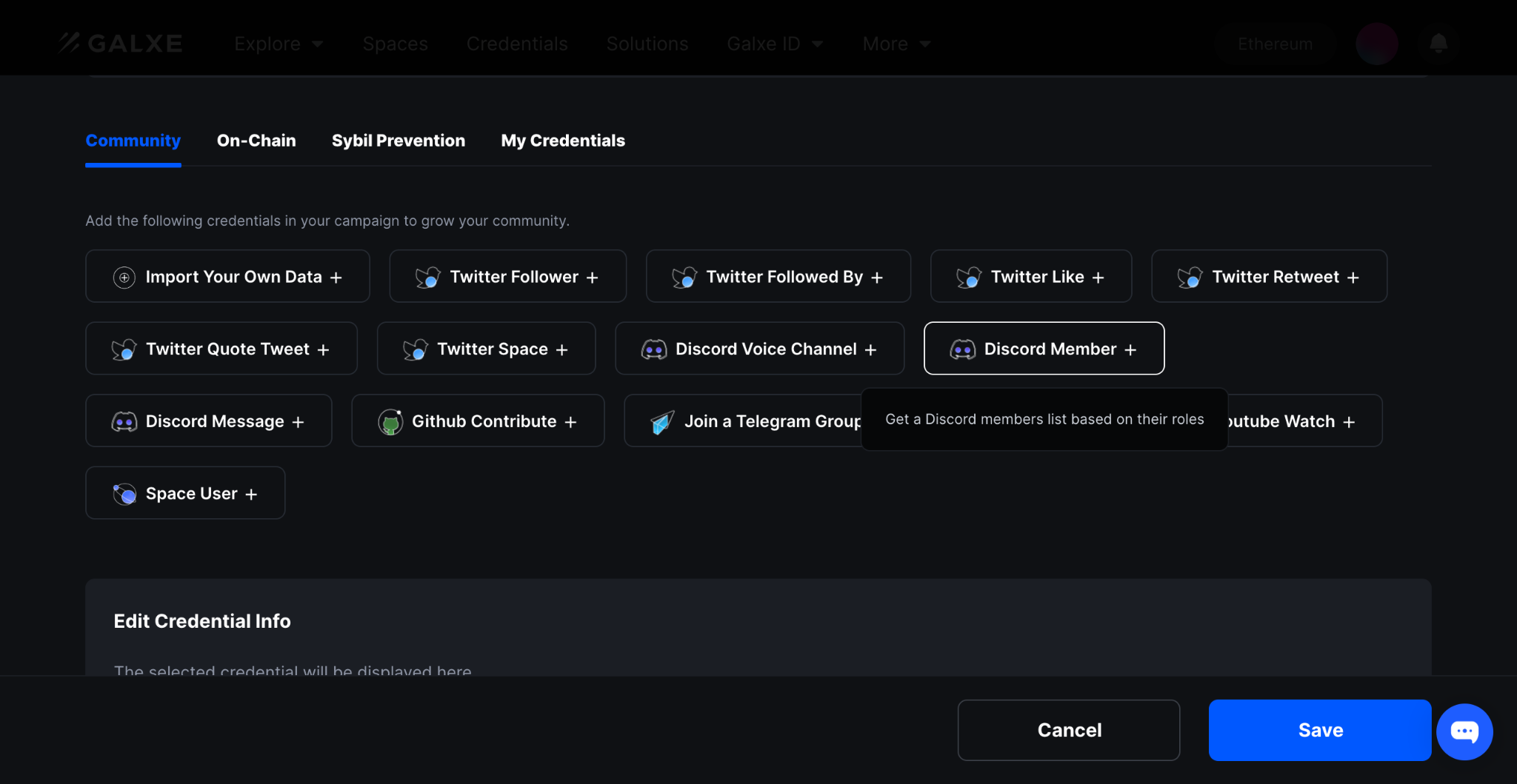1517x784 pixels.
Task: Click the Telegram paper plane icon
Action: tap(662, 421)
